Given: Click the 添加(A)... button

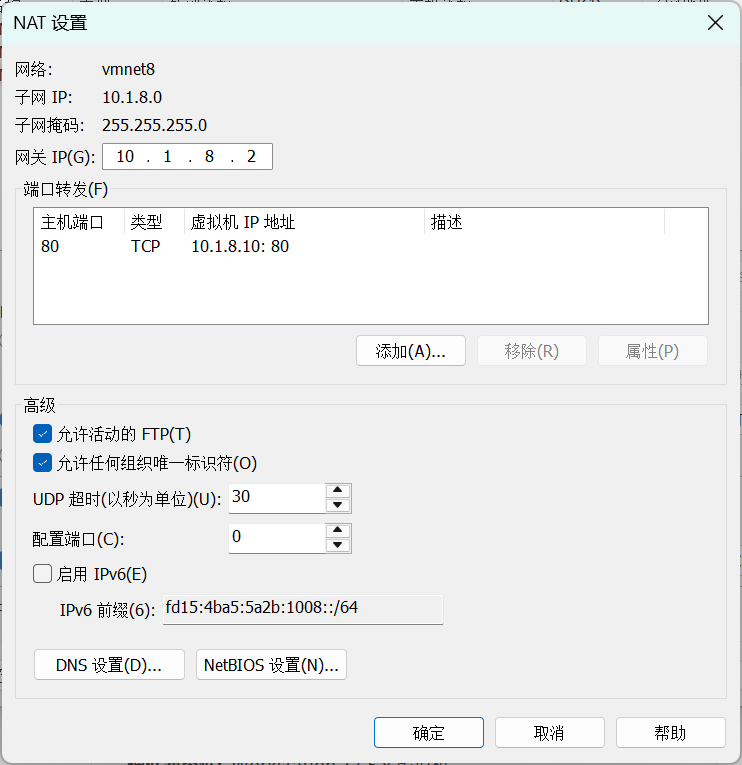Looking at the screenshot, I should (x=411, y=351).
